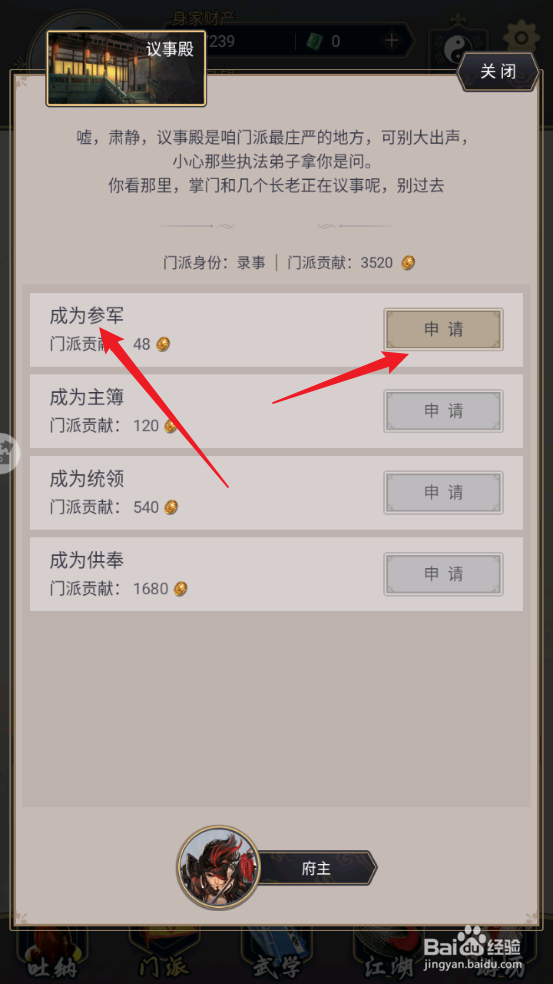Tap the green jade currency icon

[x=314, y=42]
